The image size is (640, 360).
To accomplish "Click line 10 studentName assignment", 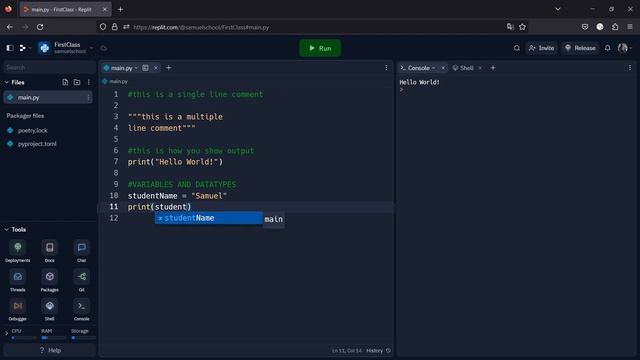I will pyautogui.click(x=177, y=196).
